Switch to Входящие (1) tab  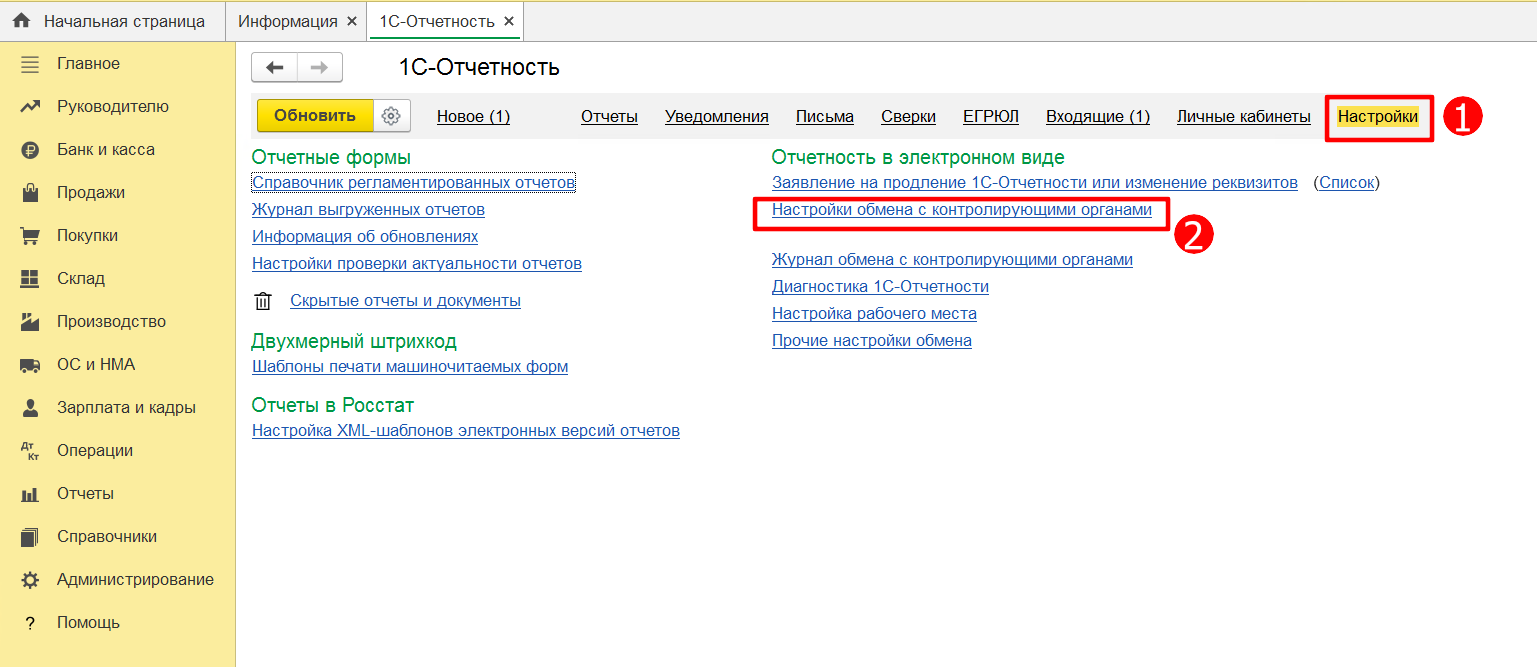pos(1098,117)
